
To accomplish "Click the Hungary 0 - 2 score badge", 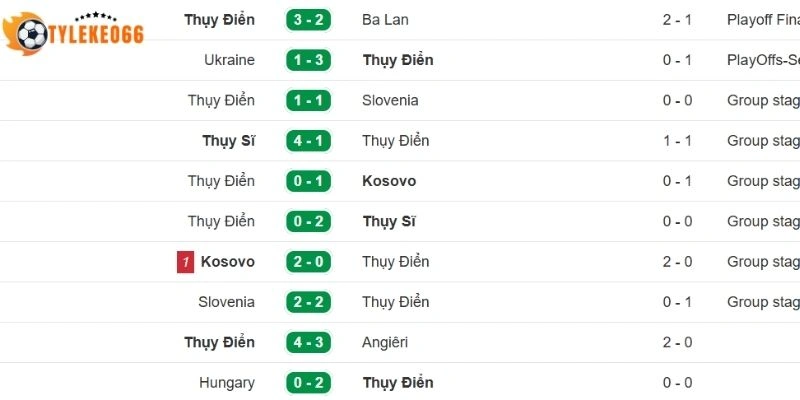I will point(308,383).
